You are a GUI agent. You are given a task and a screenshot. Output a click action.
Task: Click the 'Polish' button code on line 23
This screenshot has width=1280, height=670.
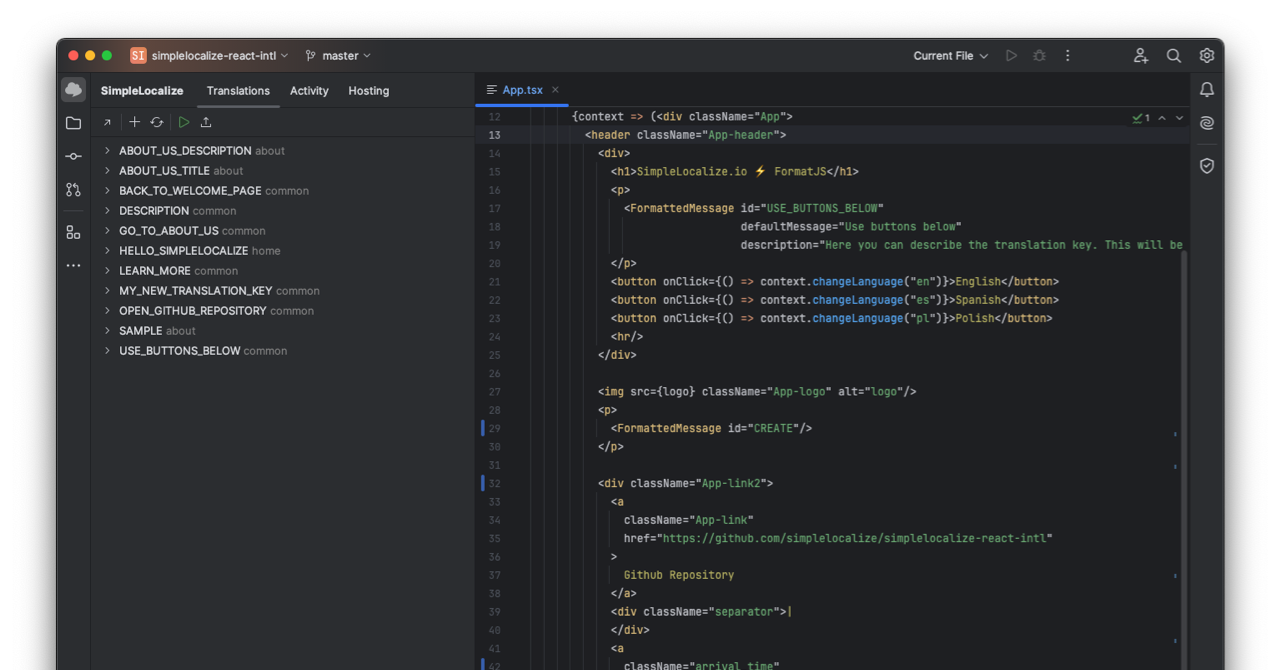[x=832, y=318]
